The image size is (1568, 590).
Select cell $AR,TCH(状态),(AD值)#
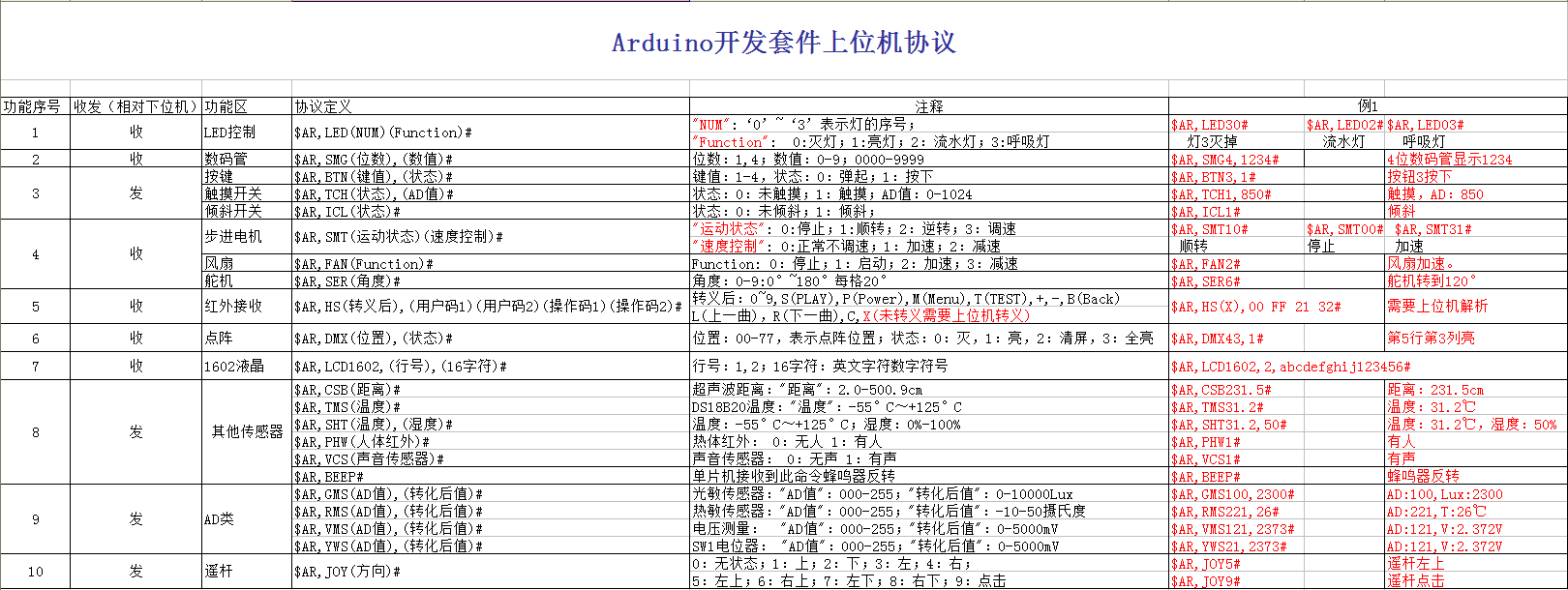pyautogui.click(x=491, y=193)
